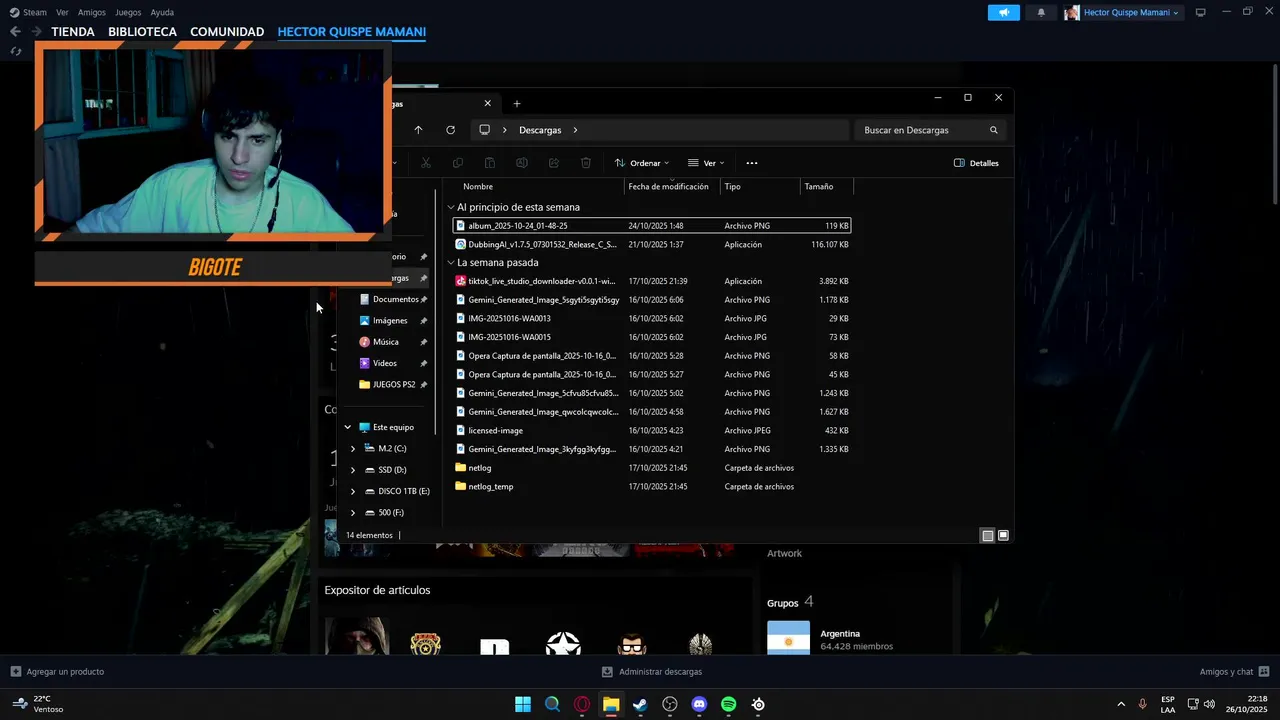Image resolution: width=1280 pixels, height=720 pixels.
Task: Click Agregar un producto in Steam
Action: click(x=57, y=672)
